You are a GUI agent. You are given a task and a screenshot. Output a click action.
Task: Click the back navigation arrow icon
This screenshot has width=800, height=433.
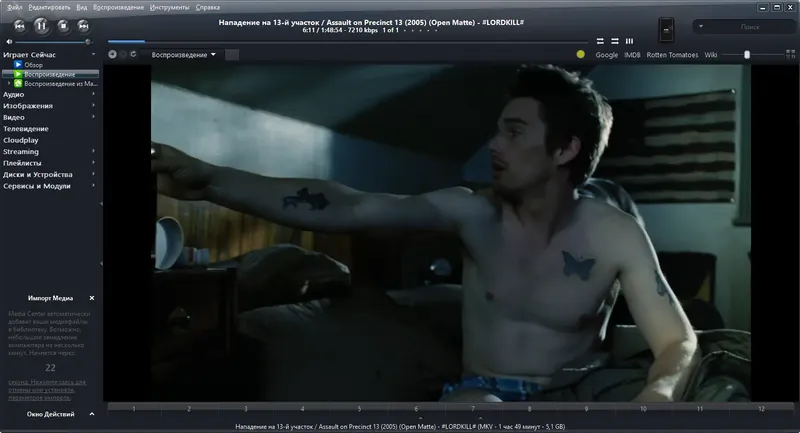pos(112,54)
